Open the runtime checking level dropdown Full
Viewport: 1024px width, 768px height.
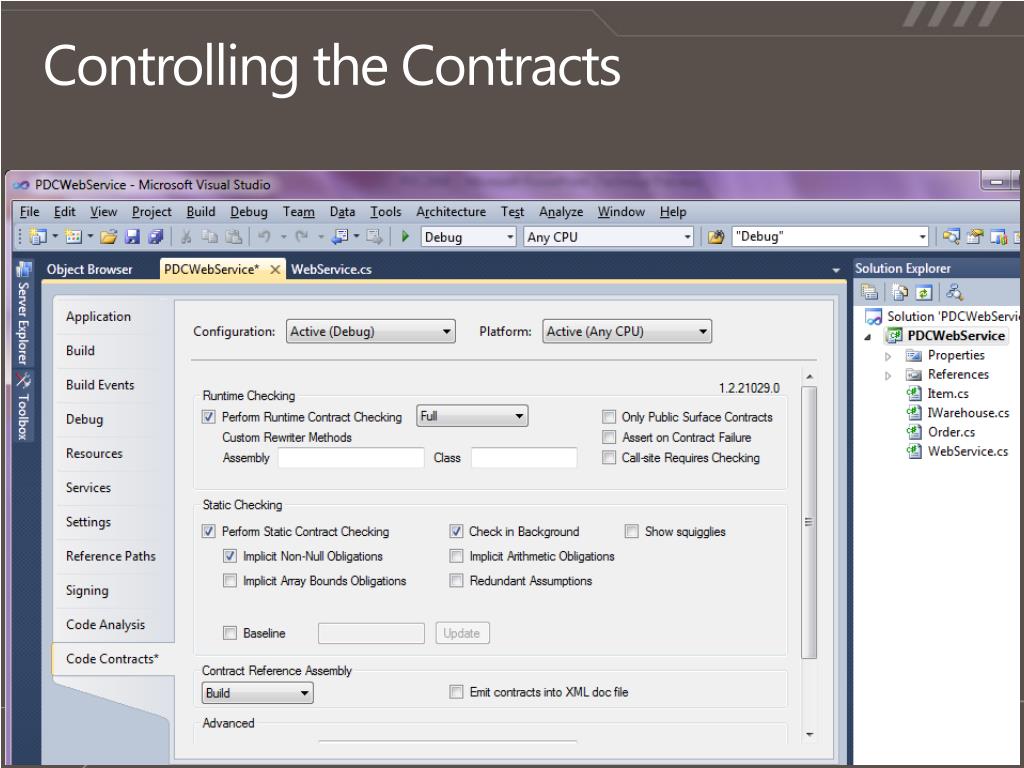tap(472, 416)
